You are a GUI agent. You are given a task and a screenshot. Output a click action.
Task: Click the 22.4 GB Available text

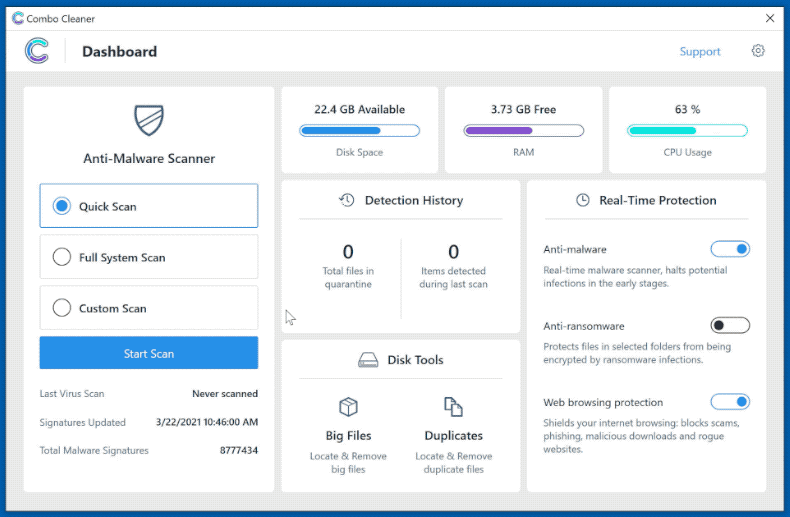pos(359,109)
